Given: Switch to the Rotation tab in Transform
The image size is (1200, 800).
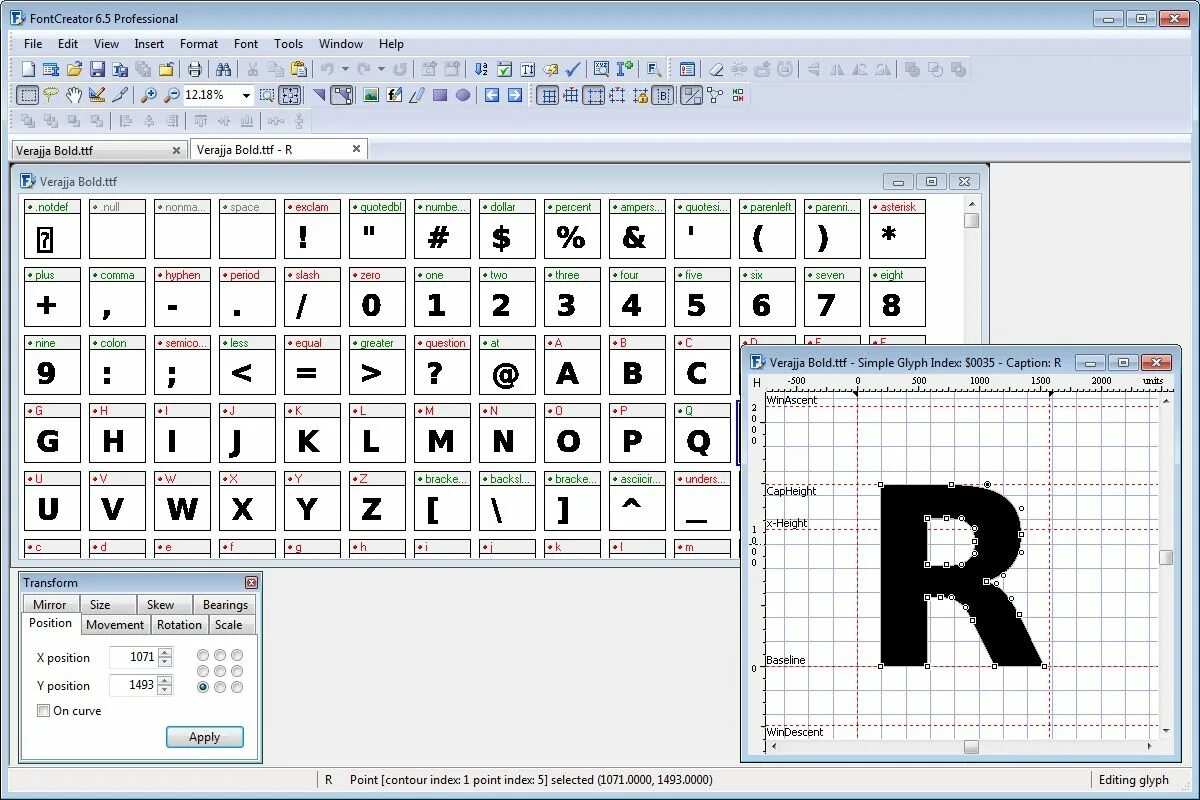Looking at the screenshot, I should pyautogui.click(x=179, y=624).
